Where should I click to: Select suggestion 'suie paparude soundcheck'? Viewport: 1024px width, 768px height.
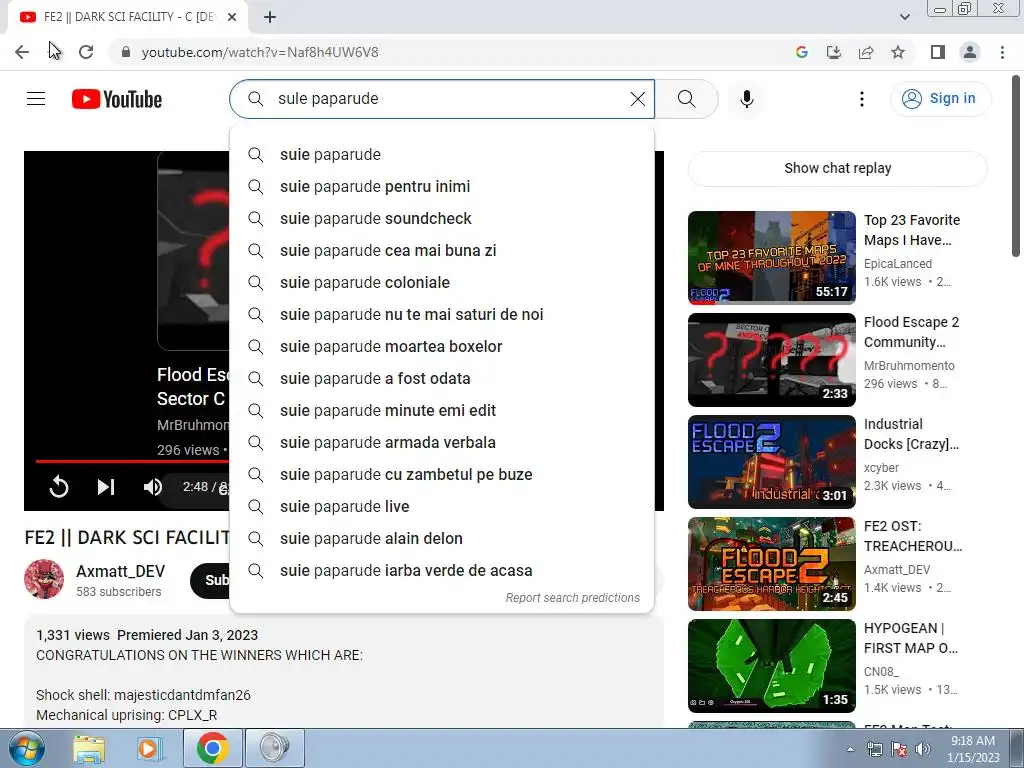click(x=442, y=219)
